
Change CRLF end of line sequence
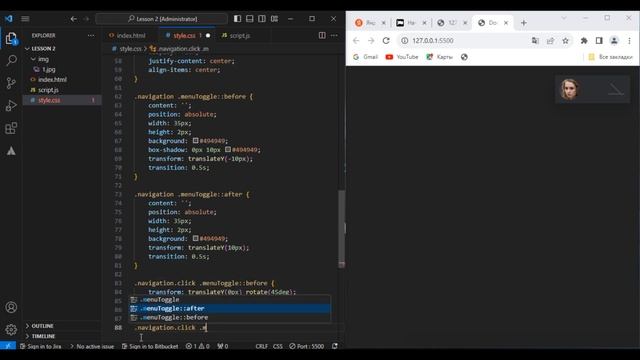[262, 346]
